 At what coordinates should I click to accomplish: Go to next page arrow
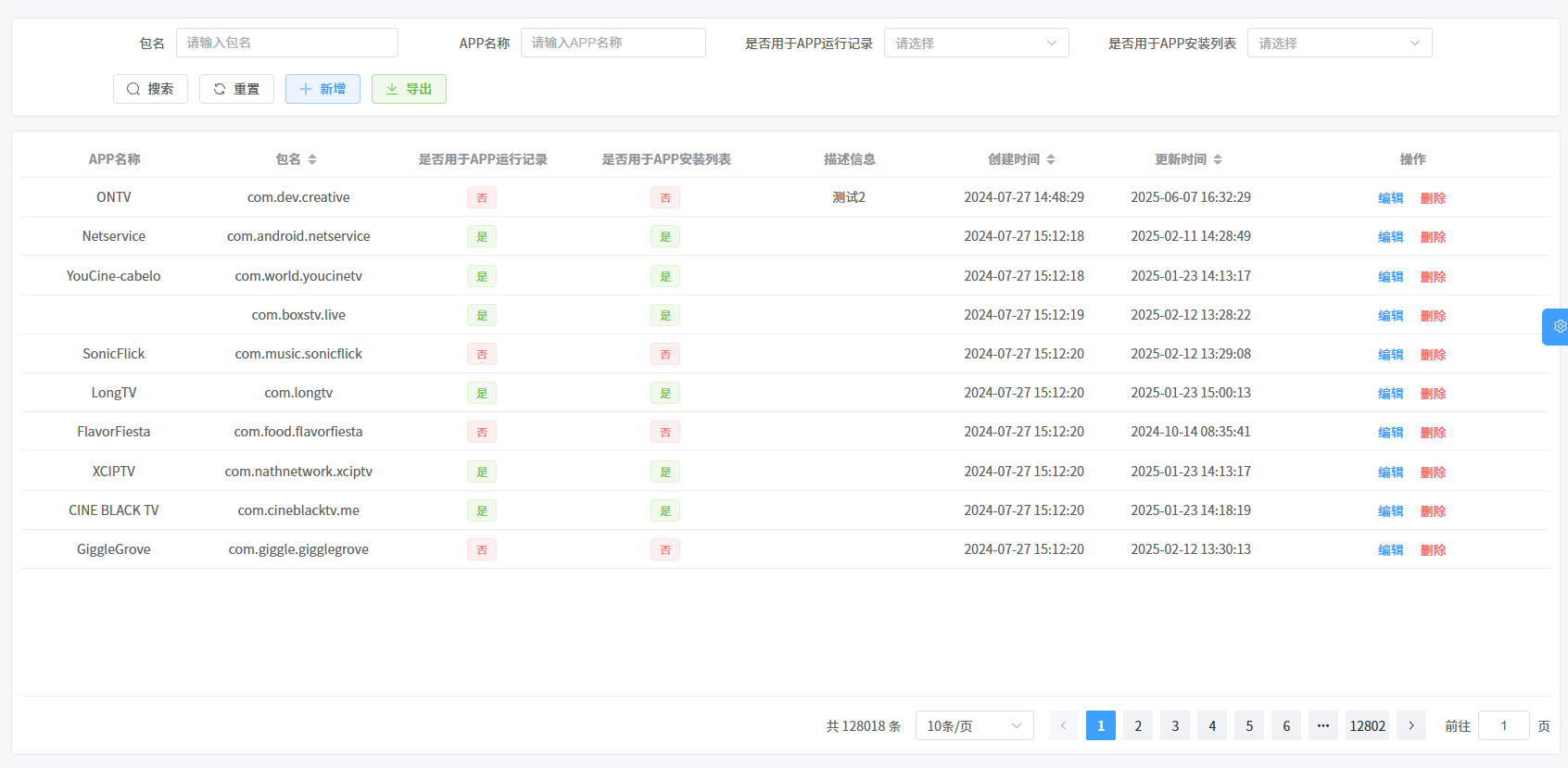tap(1411, 725)
